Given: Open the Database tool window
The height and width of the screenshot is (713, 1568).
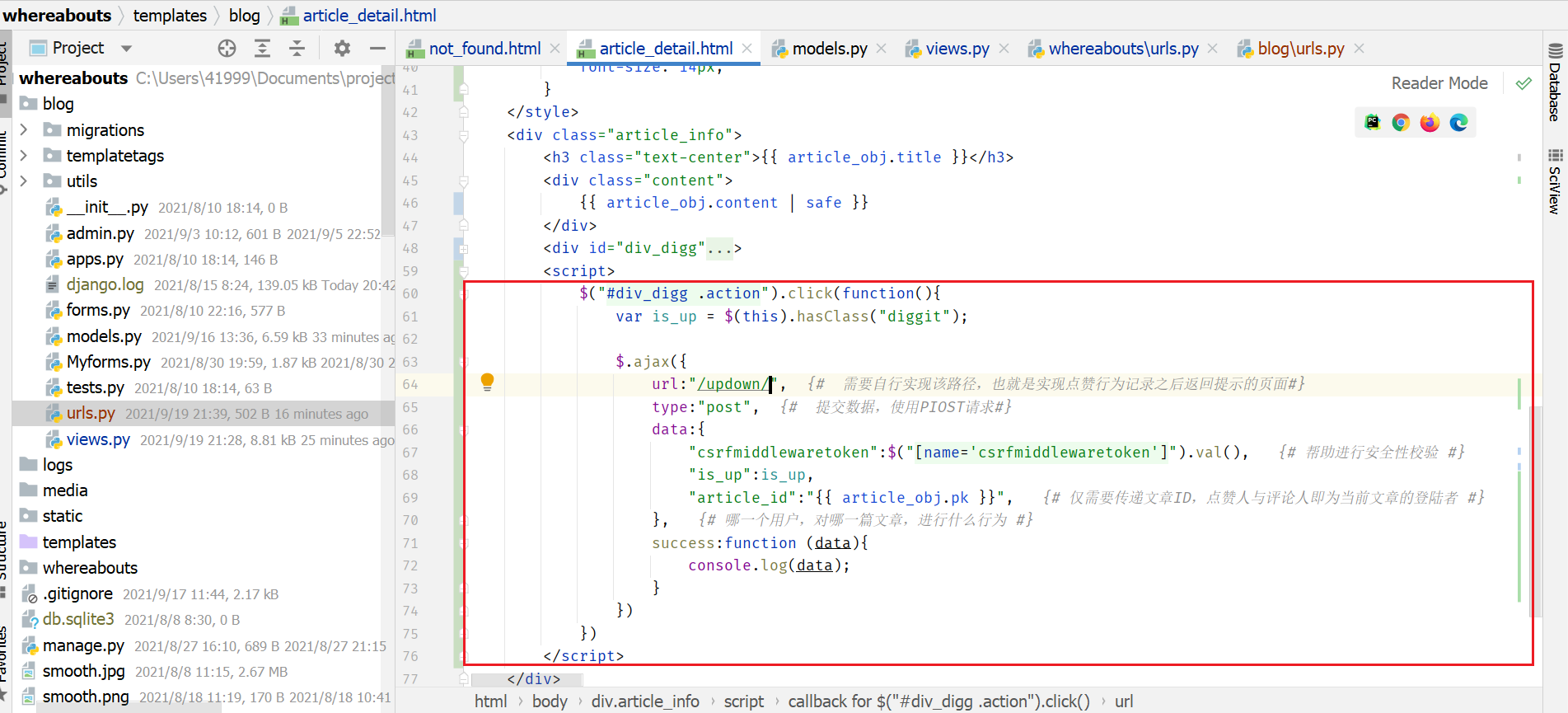Looking at the screenshot, I should (x=1555, y=82).
